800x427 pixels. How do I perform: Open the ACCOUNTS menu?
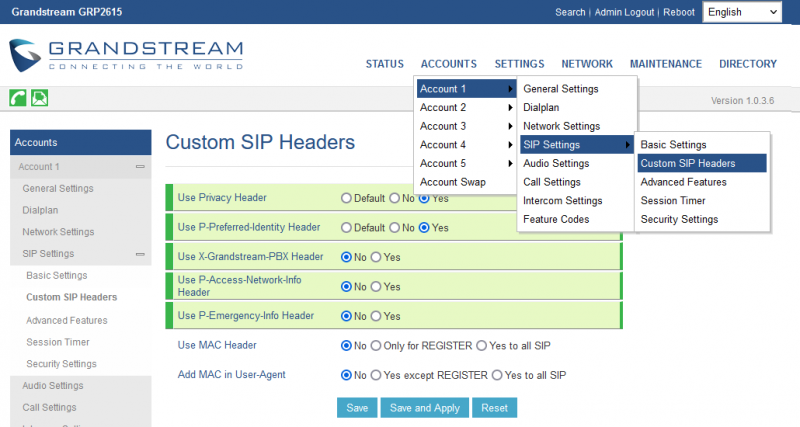click(448, 64)
